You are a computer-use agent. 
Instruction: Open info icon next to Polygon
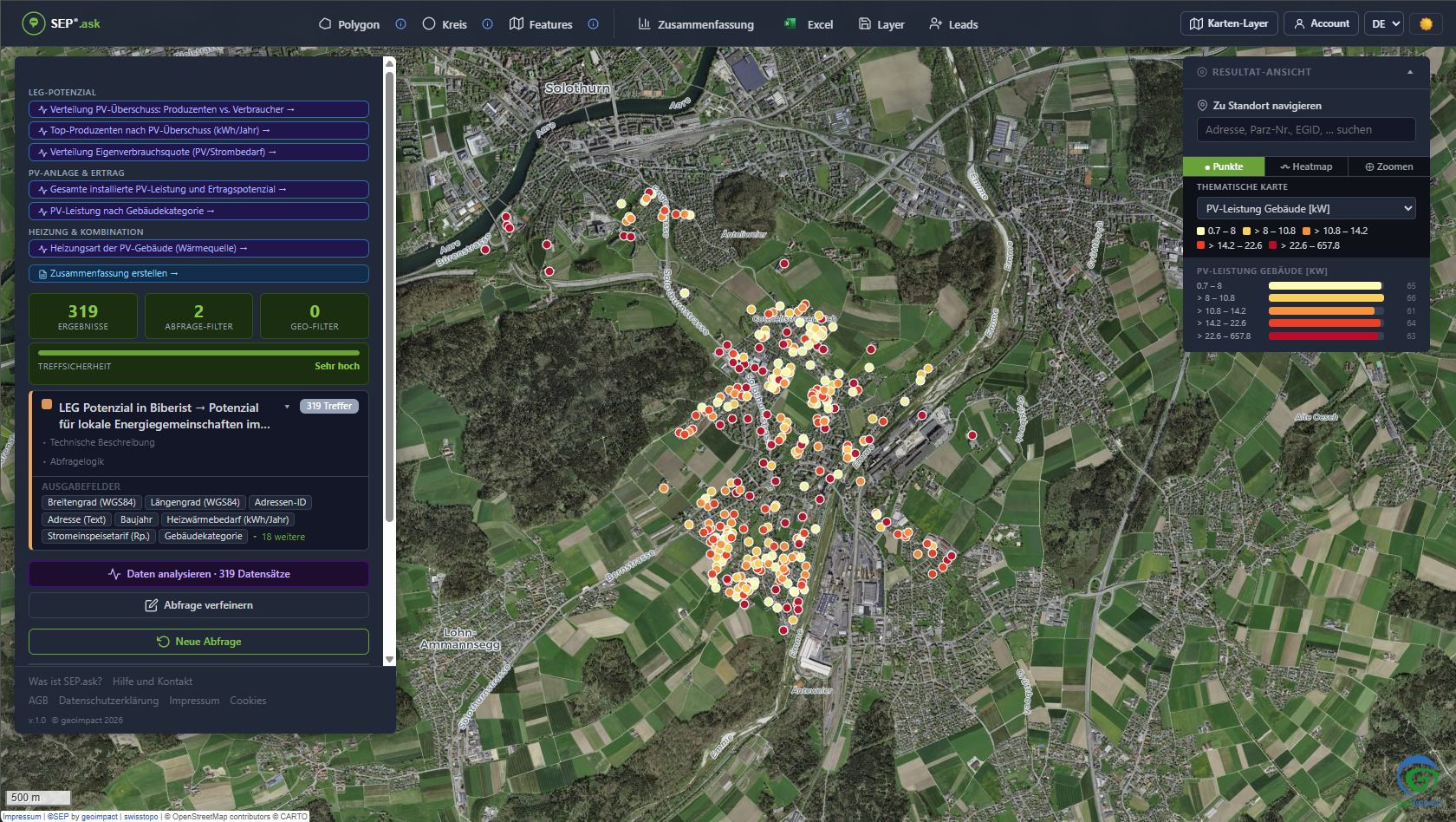coord(400,24)
